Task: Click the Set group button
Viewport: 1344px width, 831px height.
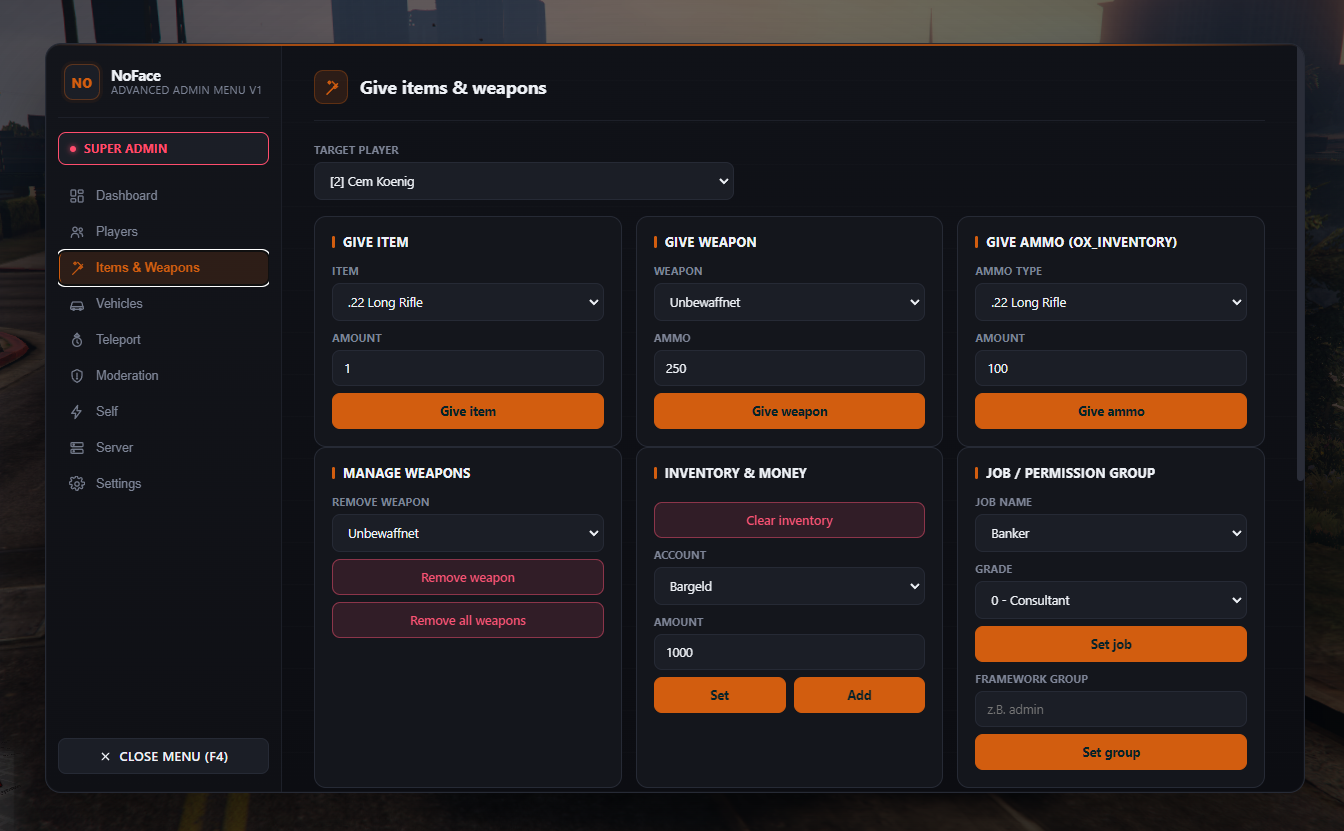Action: click(x=1111, y=752)
